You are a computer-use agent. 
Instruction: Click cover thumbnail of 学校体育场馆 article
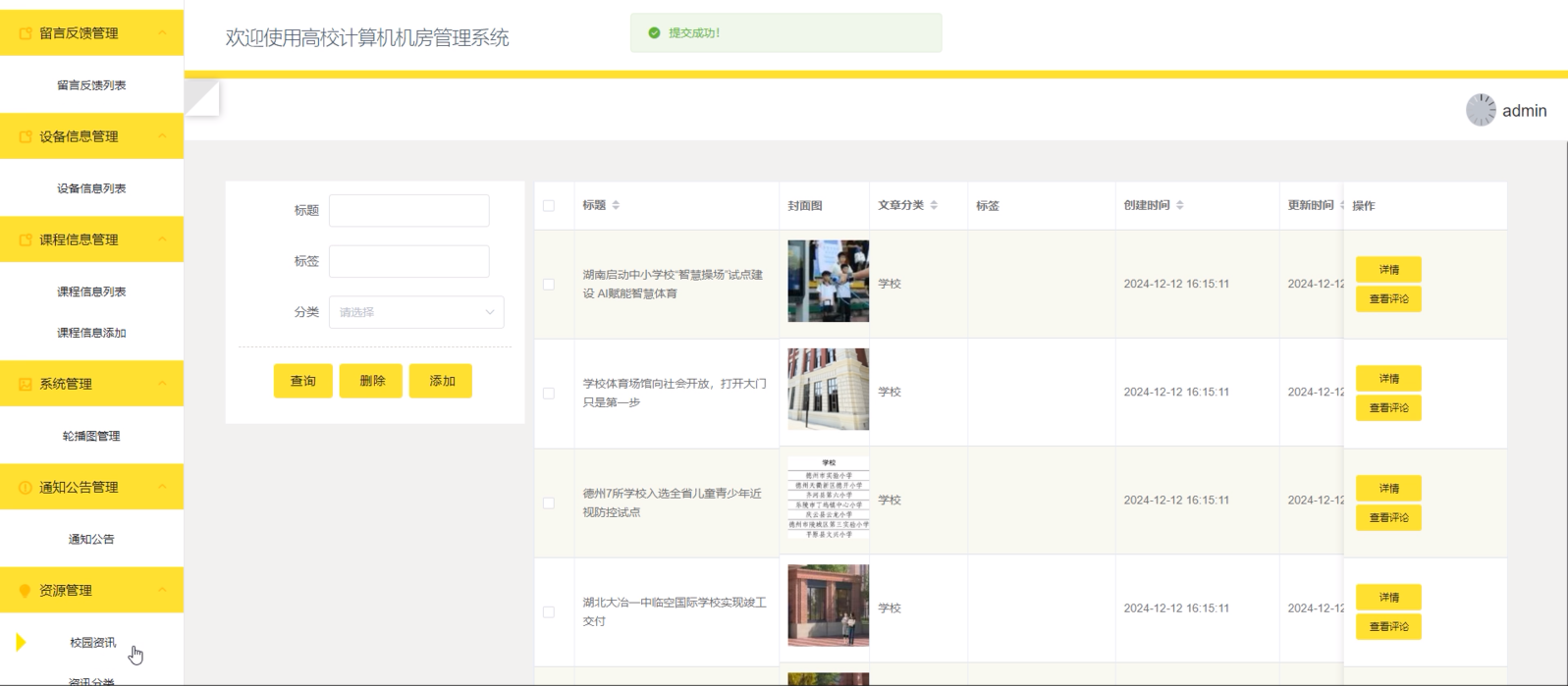(828, 389)
